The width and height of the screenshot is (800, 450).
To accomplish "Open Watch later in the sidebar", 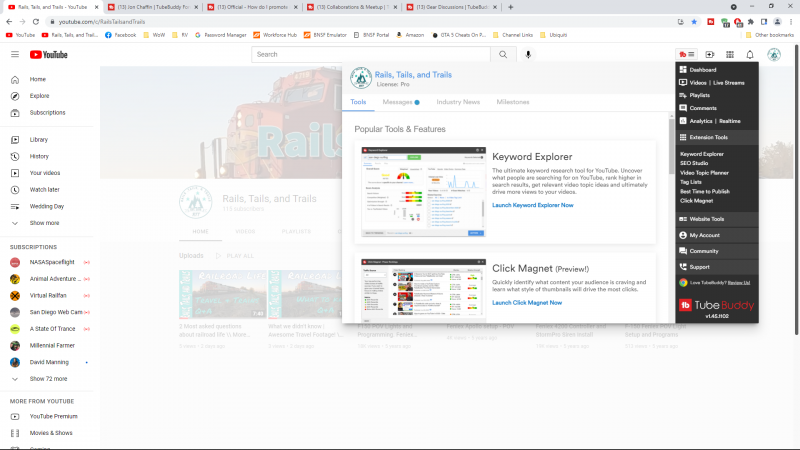I will pyautogui.click(x=44, y=189).
